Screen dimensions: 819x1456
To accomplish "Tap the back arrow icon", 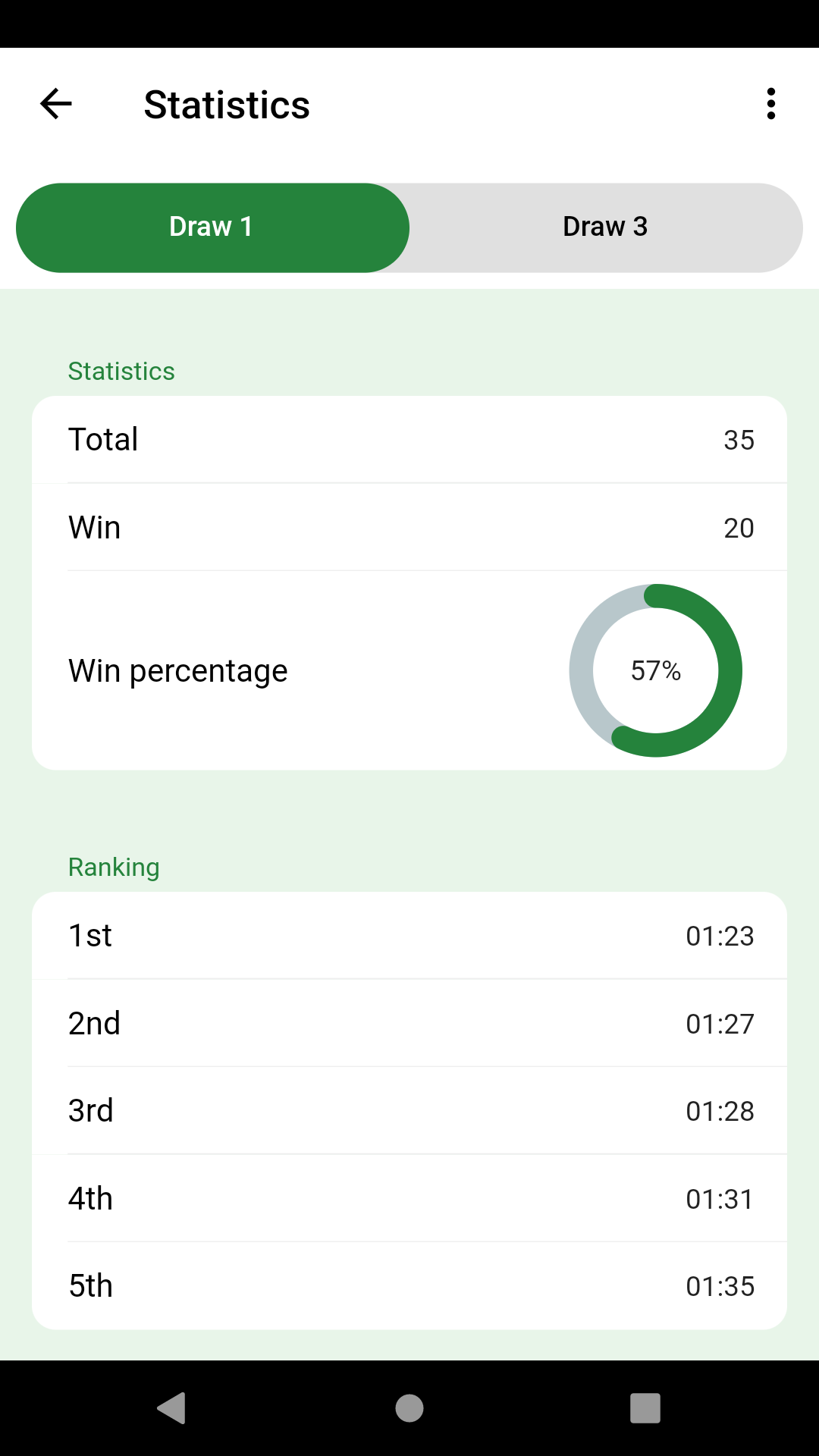I will pyautogui.click(x=56, y=104).
